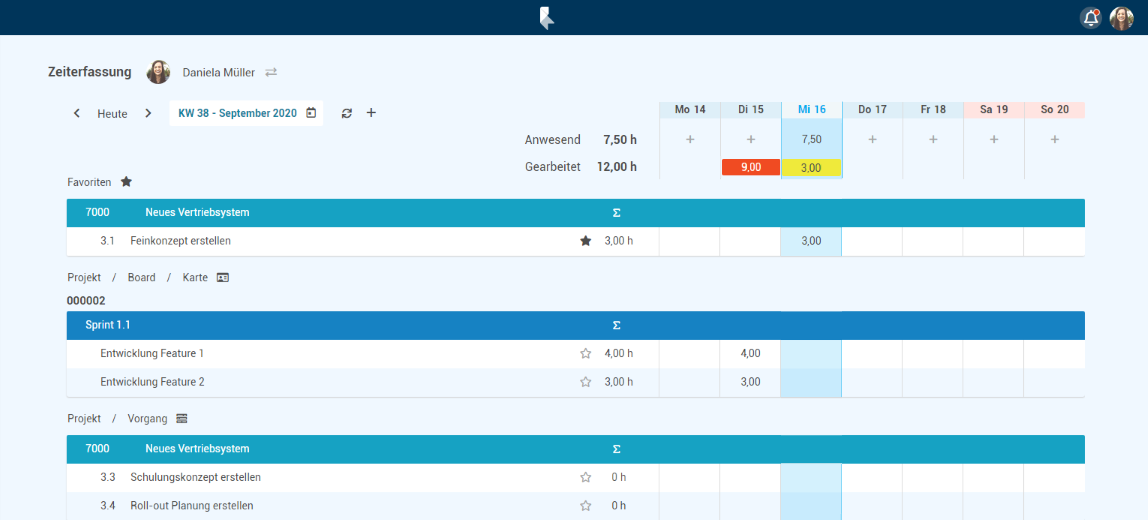Click the red 9,00 worked hours cell
The width and height of the screenshot is (1148, 520).
[750, 168]
